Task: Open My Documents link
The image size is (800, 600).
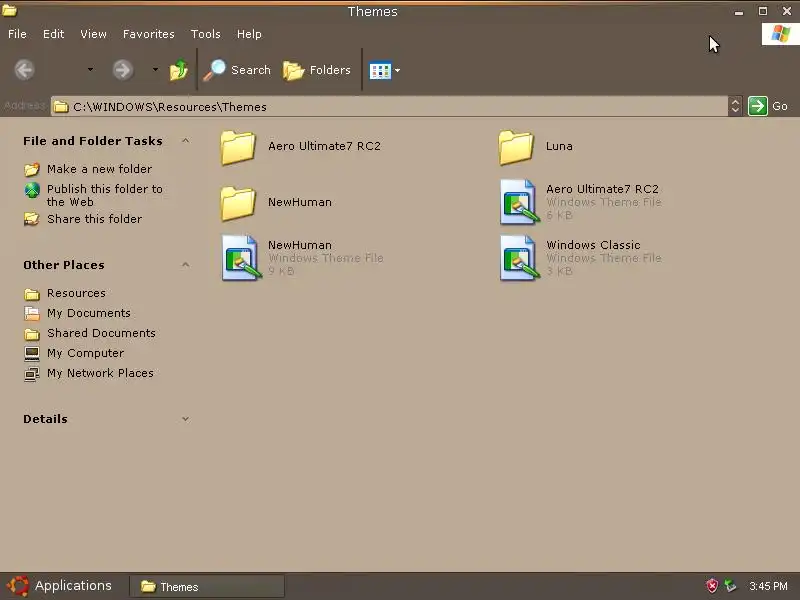Action: click(x=89, y=313)
